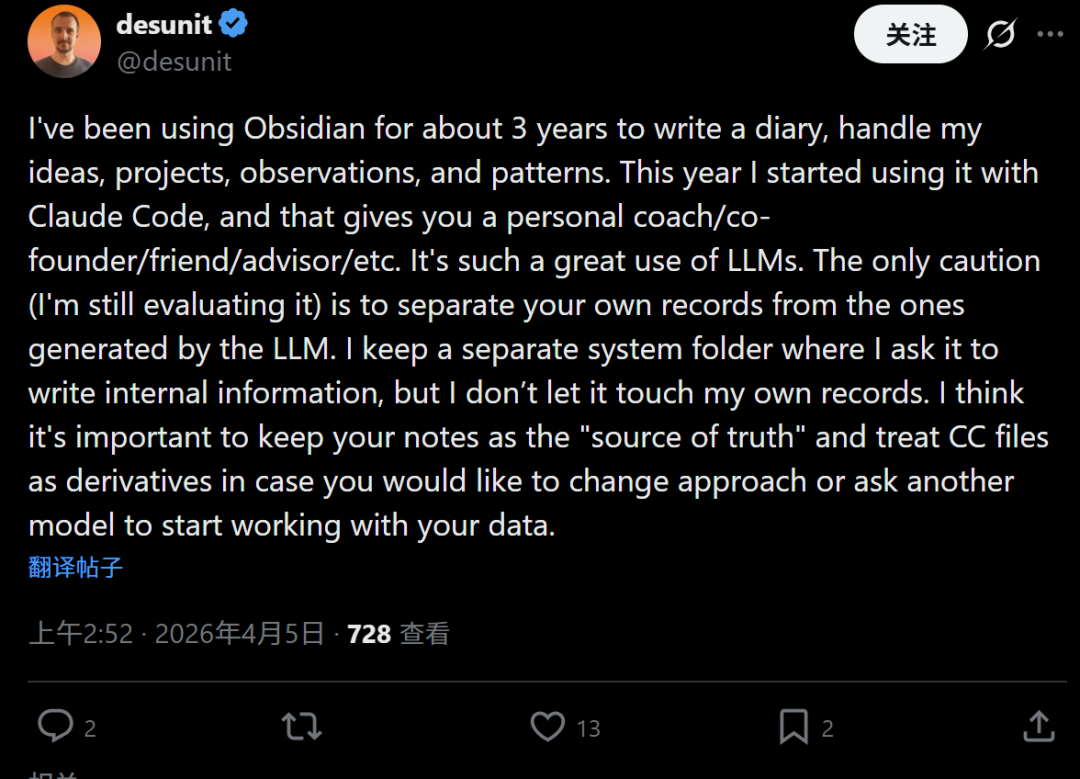The width and height of the screenshot is (1080, 779).
Task: Click the reply count next to speech bubble
Action: 90,729
